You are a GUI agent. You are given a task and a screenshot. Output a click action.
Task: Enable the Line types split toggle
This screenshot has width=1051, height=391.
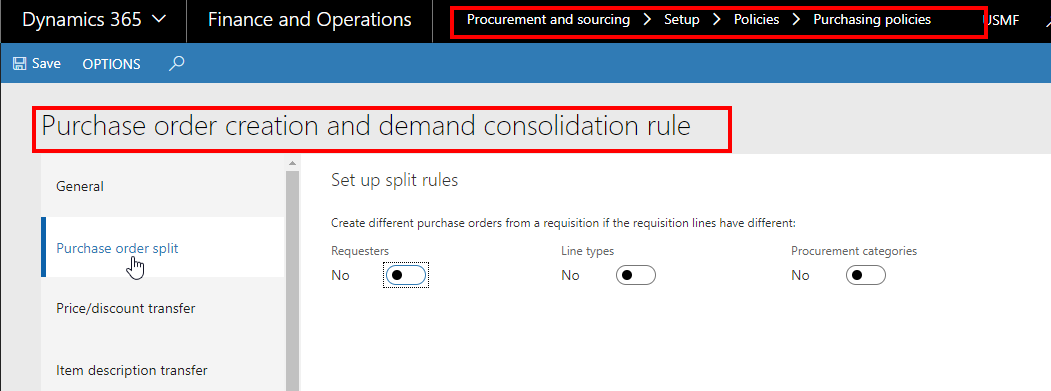(x=635, y=275)
